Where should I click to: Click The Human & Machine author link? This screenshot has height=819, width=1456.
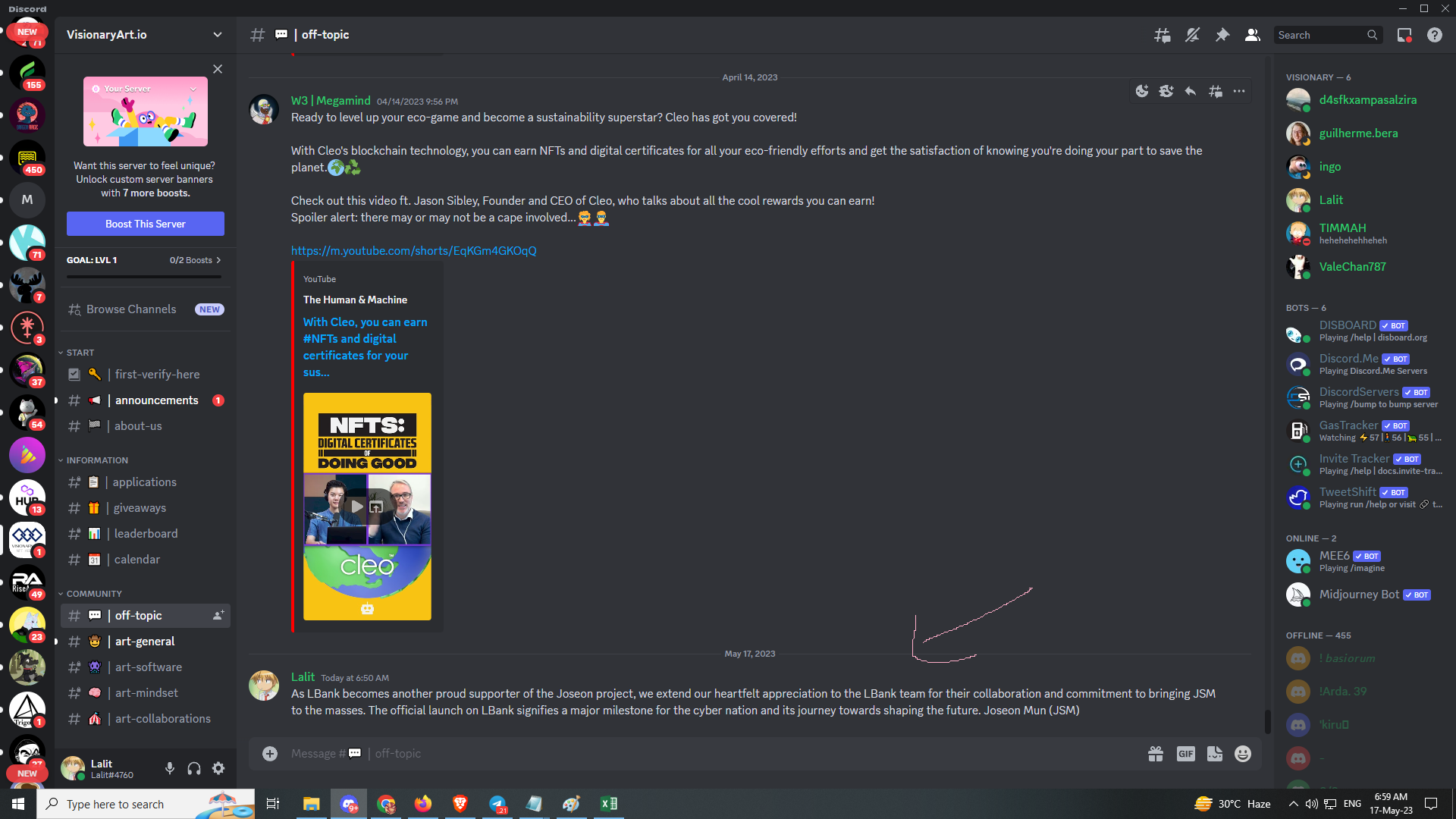coord(355,300)
